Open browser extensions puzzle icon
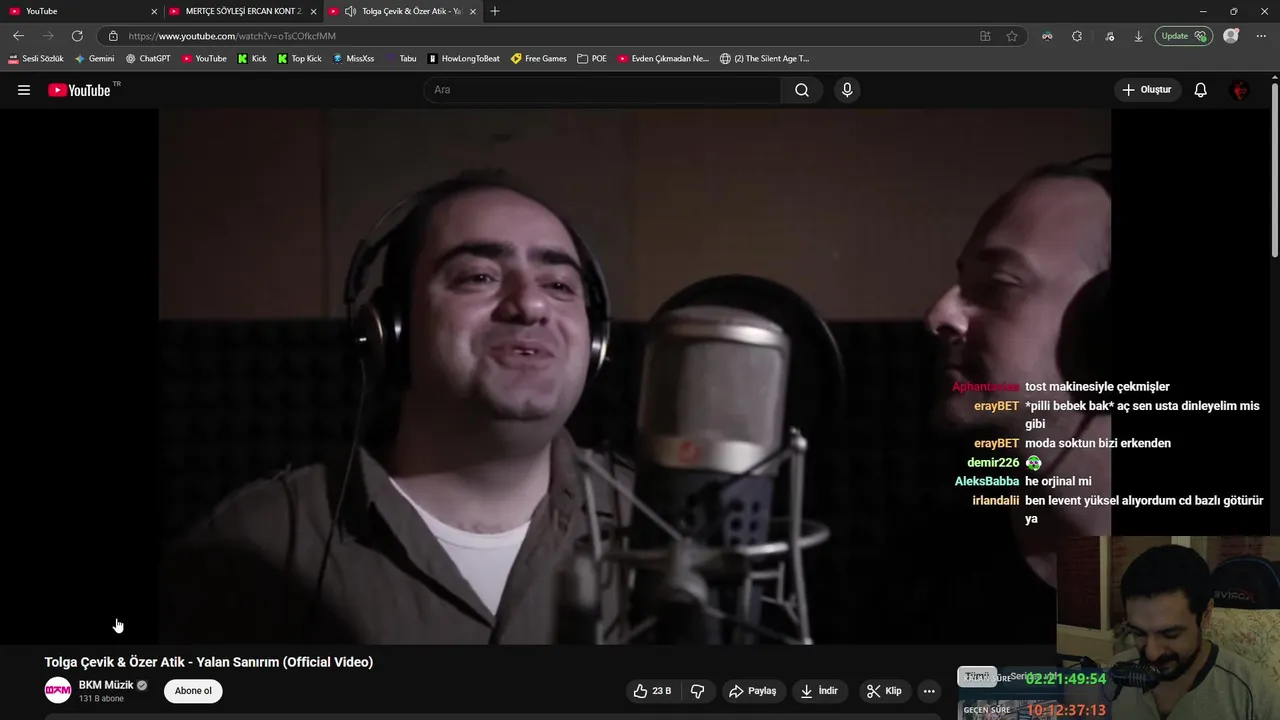This screenshot has width=1280, height=720. click(1077, 36)
